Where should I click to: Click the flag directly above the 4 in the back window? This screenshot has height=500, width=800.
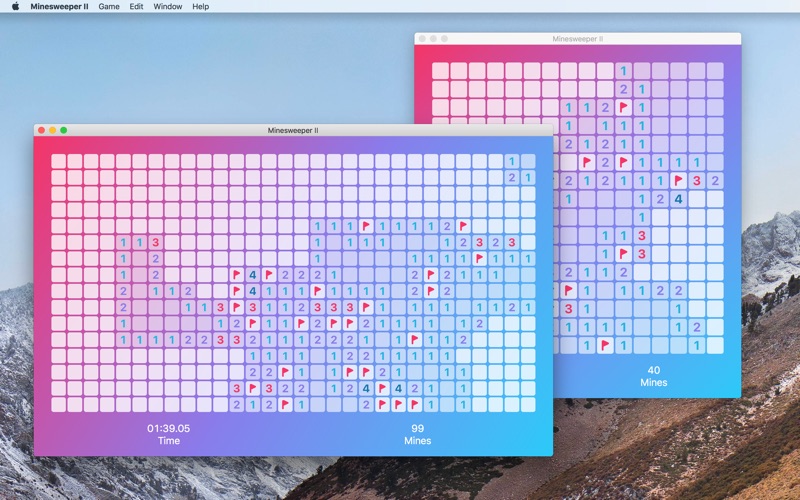678,180
